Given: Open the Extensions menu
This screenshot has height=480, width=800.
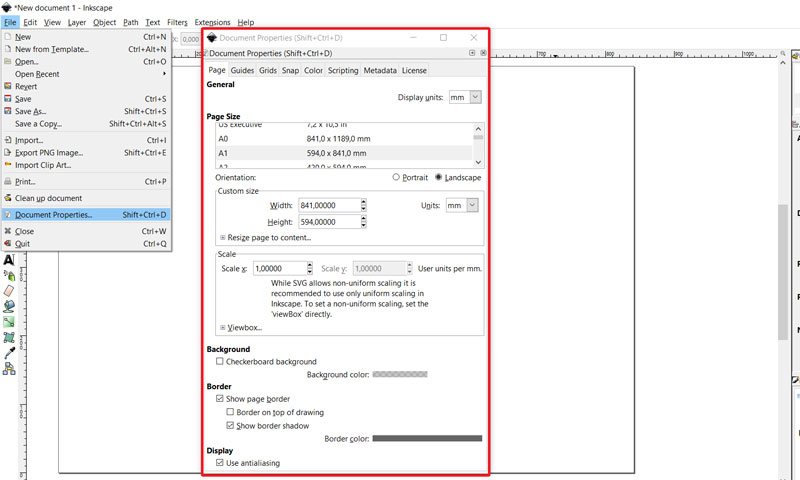Looking at the screenshot, I should tap(212, 22).
